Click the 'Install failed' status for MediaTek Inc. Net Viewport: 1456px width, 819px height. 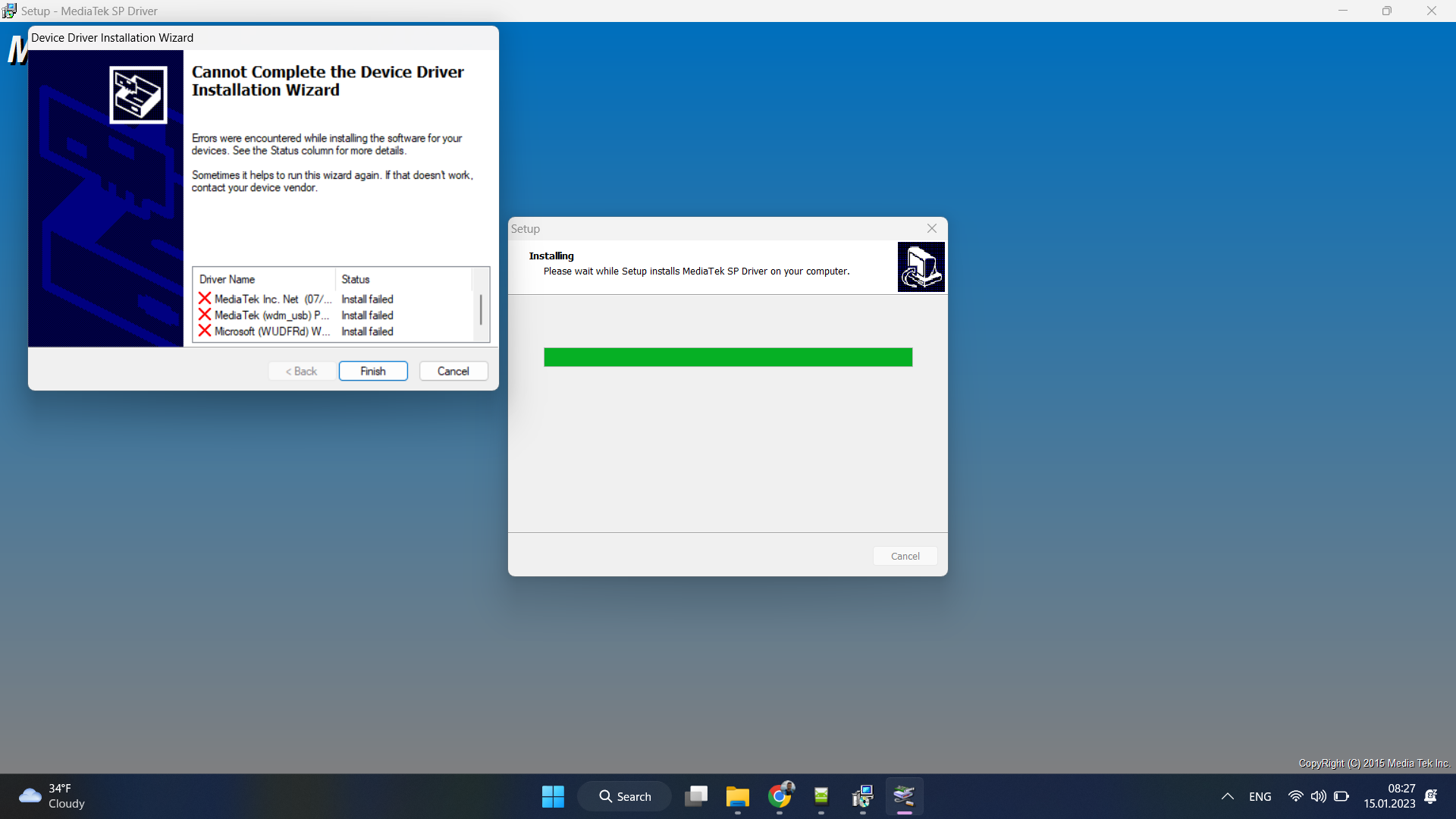click(367, 299)
